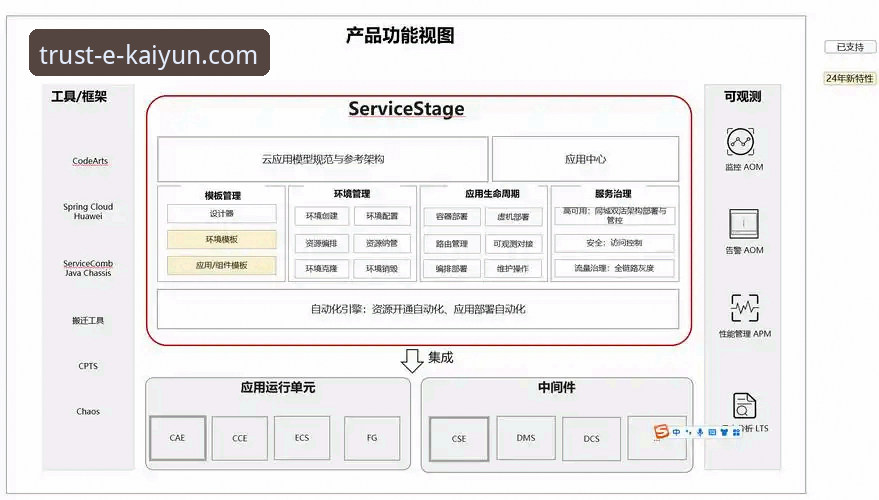Image resolution: width=879 pixels, height=500 pixels.
Task: Click the 资源编排 box
Action: pyautogui.click(x=322, y=243)
